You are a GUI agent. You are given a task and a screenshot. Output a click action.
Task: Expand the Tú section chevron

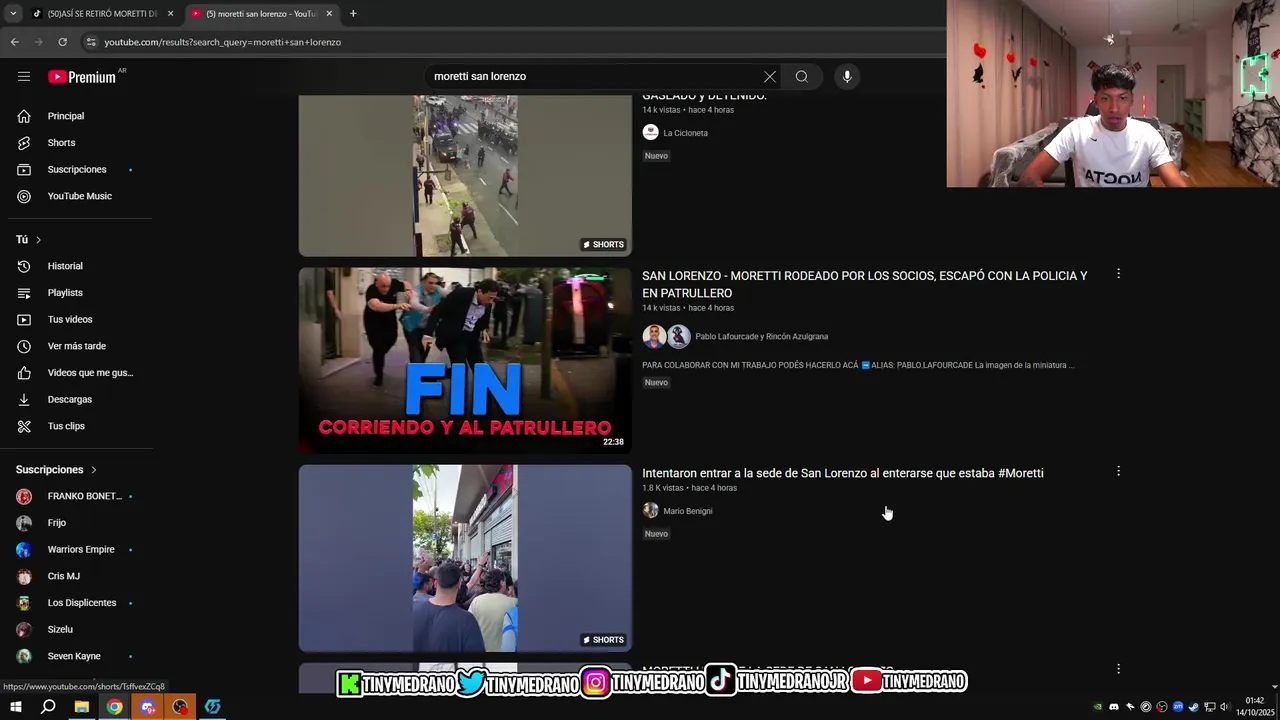click(x=38, y=240)
